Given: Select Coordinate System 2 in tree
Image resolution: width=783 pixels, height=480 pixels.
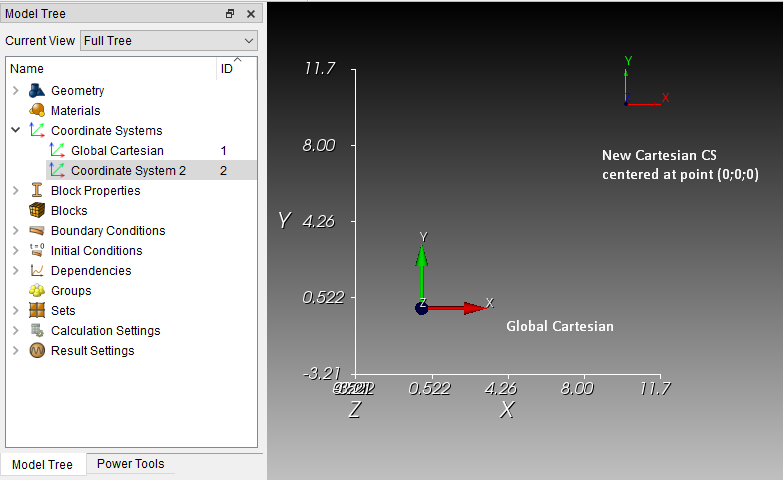Looking at the screenshot, I should click(128, 170).
